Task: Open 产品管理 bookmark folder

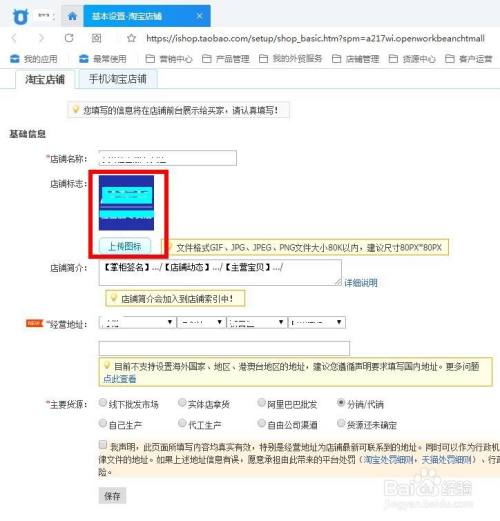Action: tap(226, 59)
